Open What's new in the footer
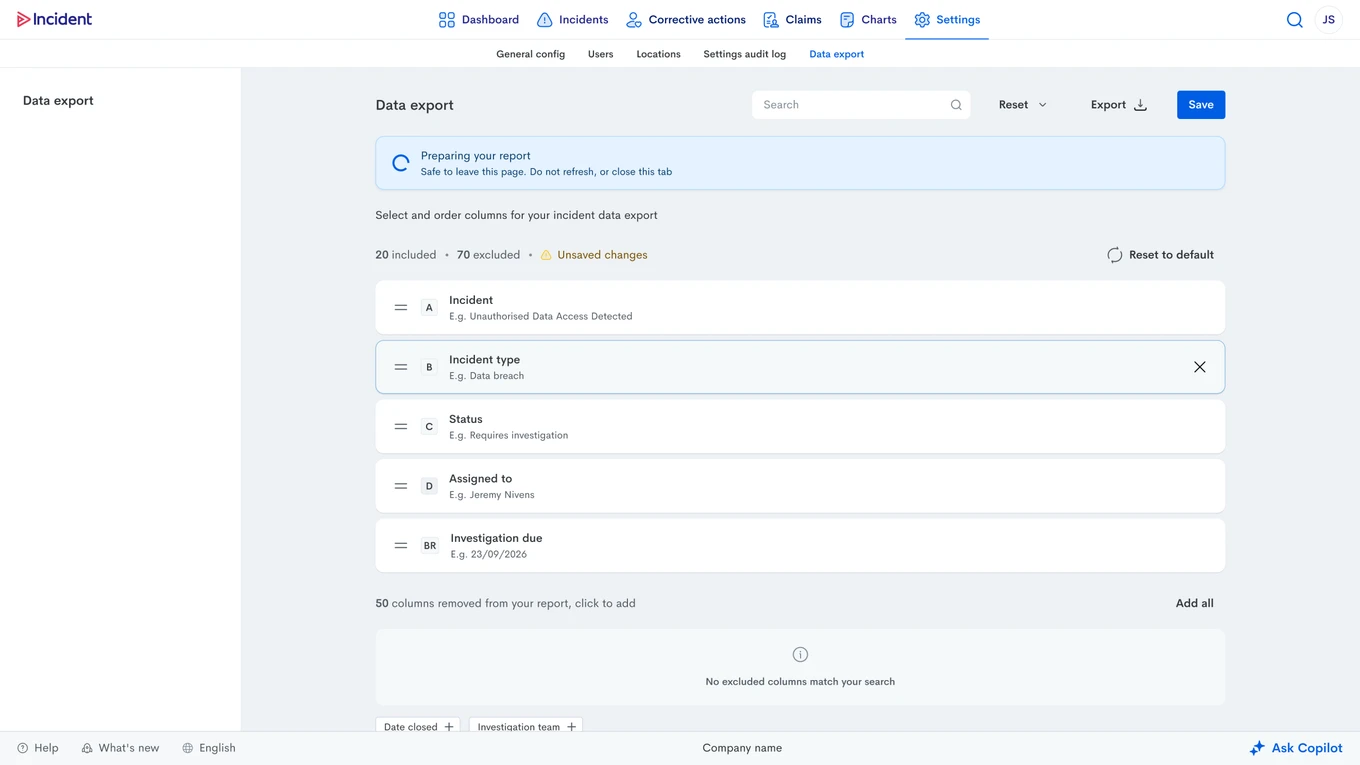 120,748
